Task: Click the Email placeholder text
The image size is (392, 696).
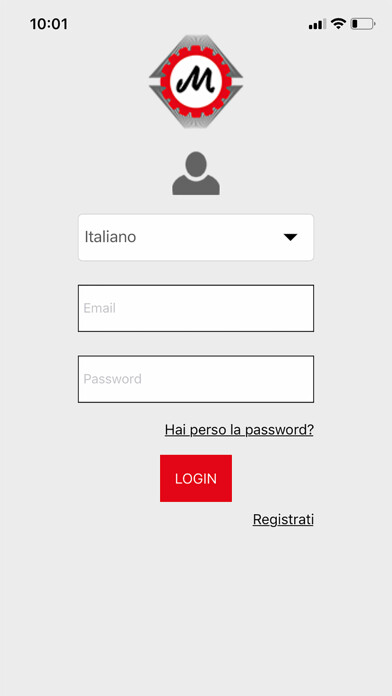Action: click(99, 308)
